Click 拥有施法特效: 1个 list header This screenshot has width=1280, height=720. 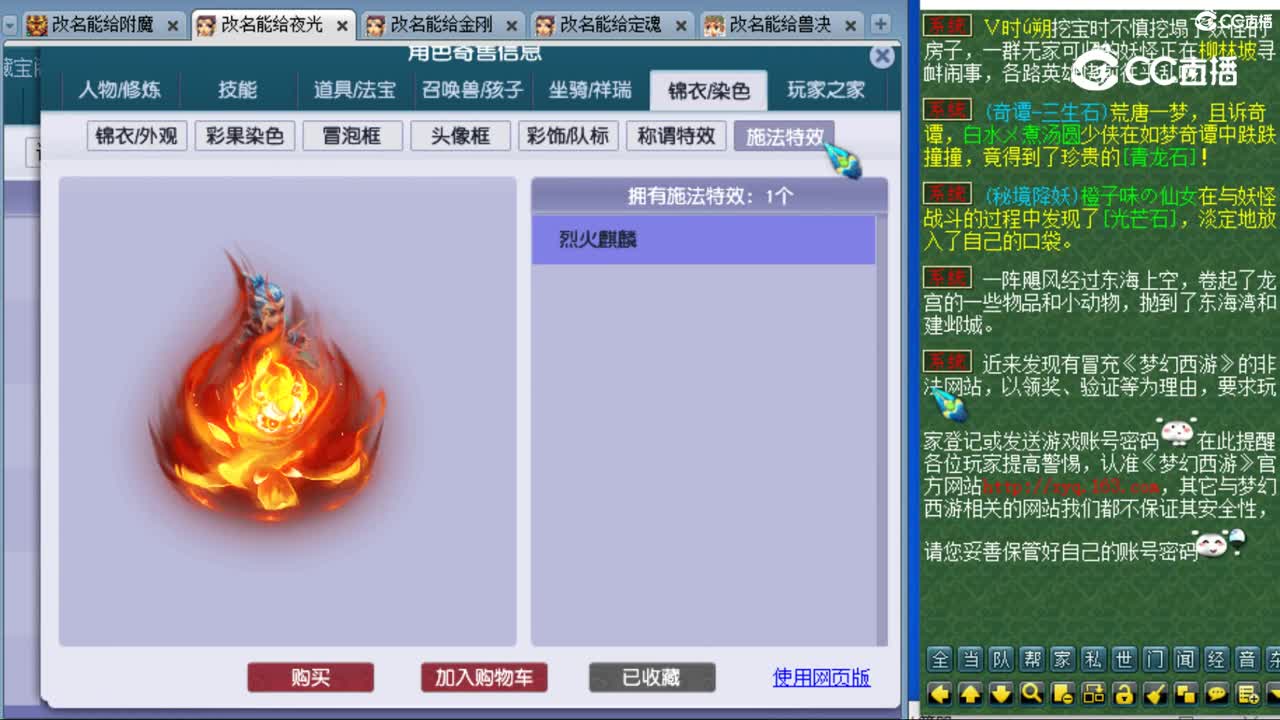click(x=709, y=196)
